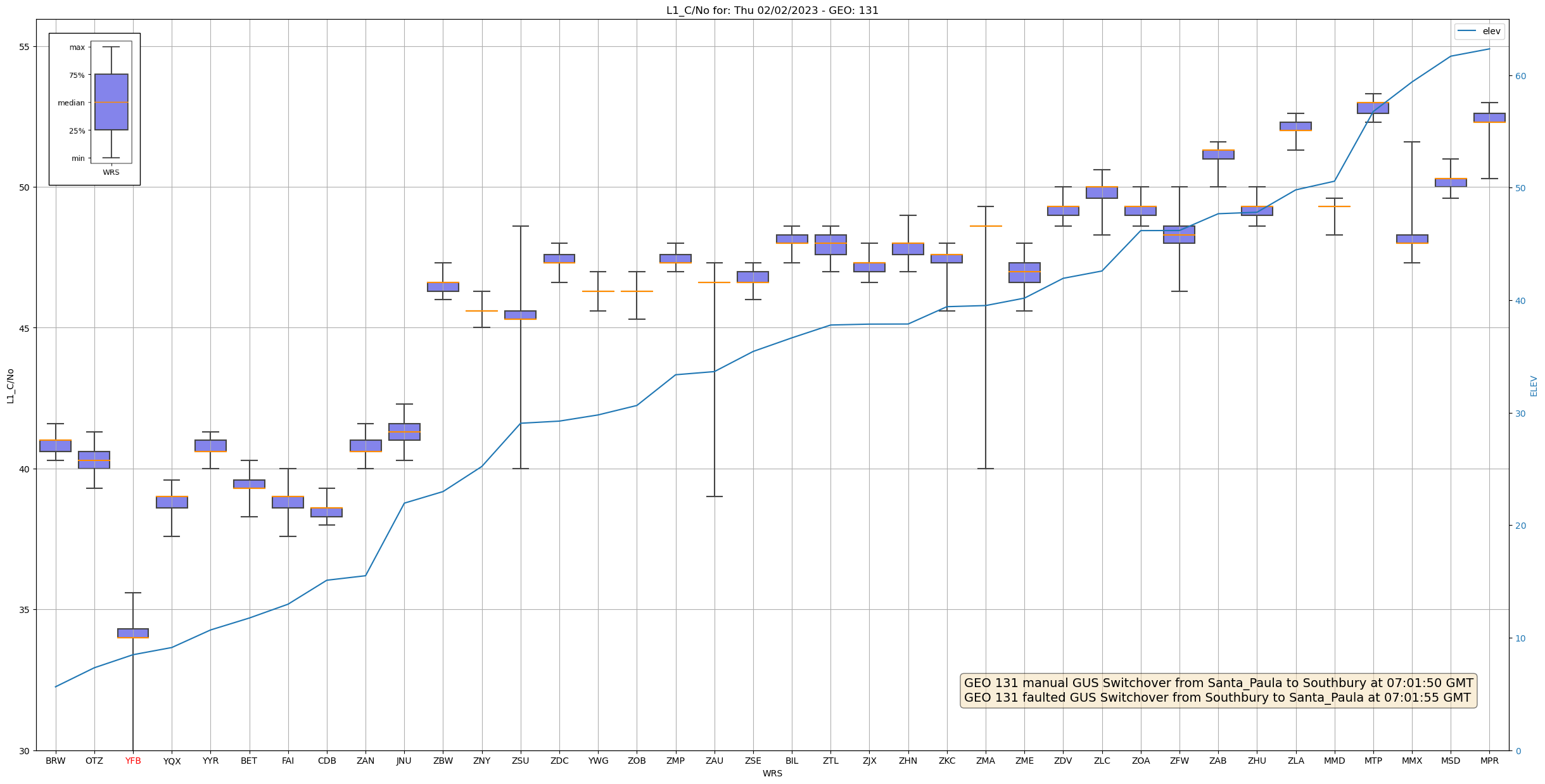Click the ZNY station label

[481, 761]
